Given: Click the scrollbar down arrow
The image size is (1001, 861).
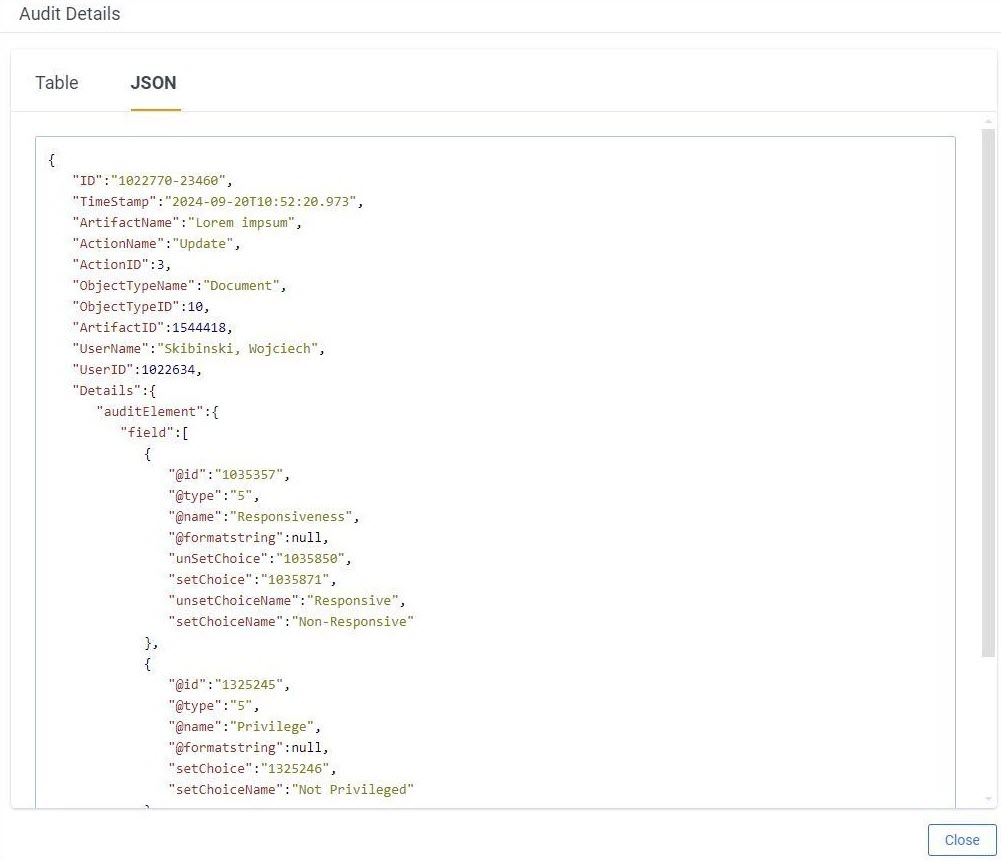Looking at the screenshot, I should coord(988,798).
